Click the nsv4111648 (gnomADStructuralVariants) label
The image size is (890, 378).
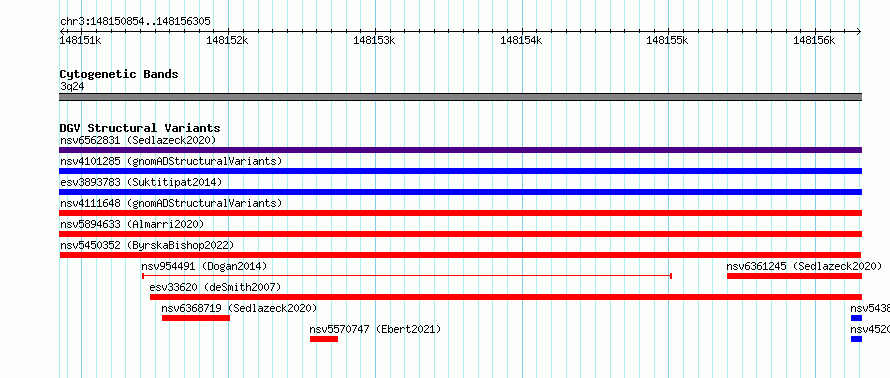[x=171, y=203]
